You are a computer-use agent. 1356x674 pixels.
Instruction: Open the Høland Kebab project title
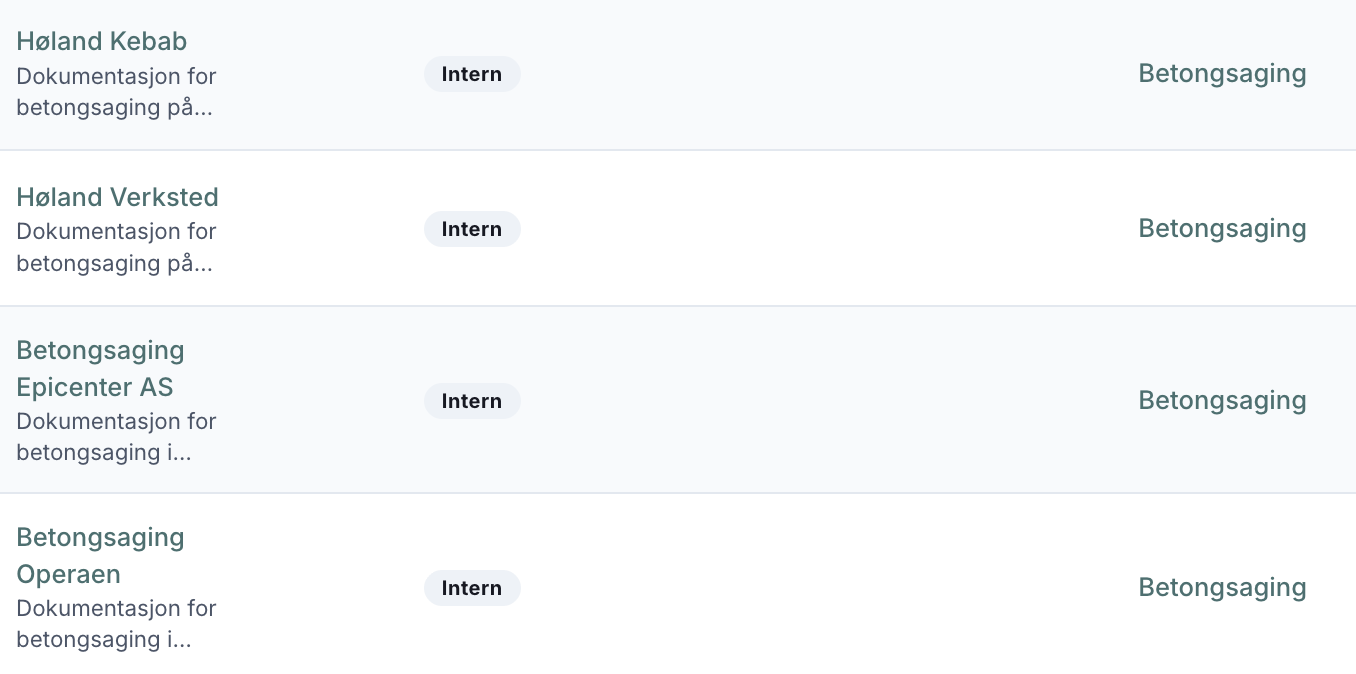102,42
